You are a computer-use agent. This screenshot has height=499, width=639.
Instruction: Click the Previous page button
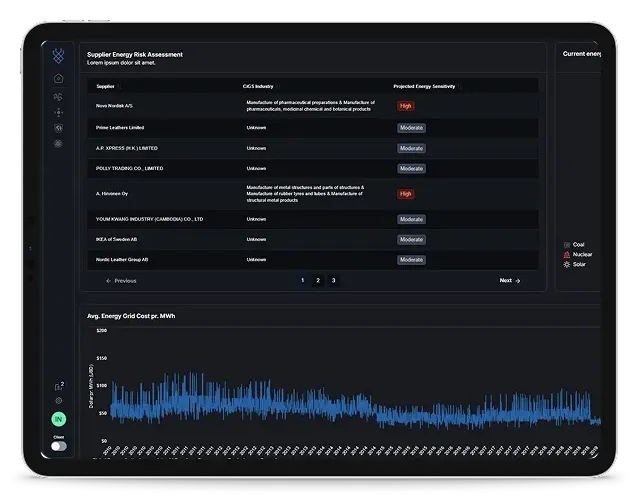click(121, 281)
